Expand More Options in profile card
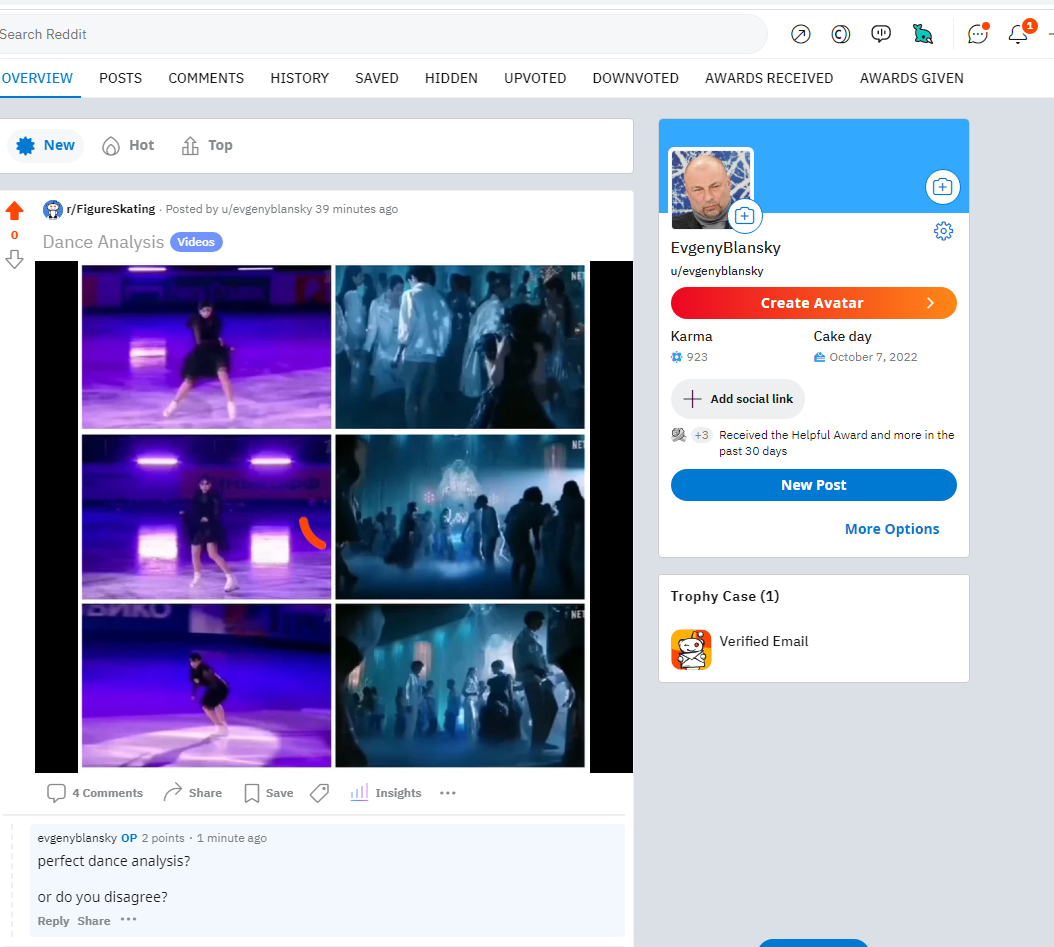 pyautogui.click(x=891, y=529)
